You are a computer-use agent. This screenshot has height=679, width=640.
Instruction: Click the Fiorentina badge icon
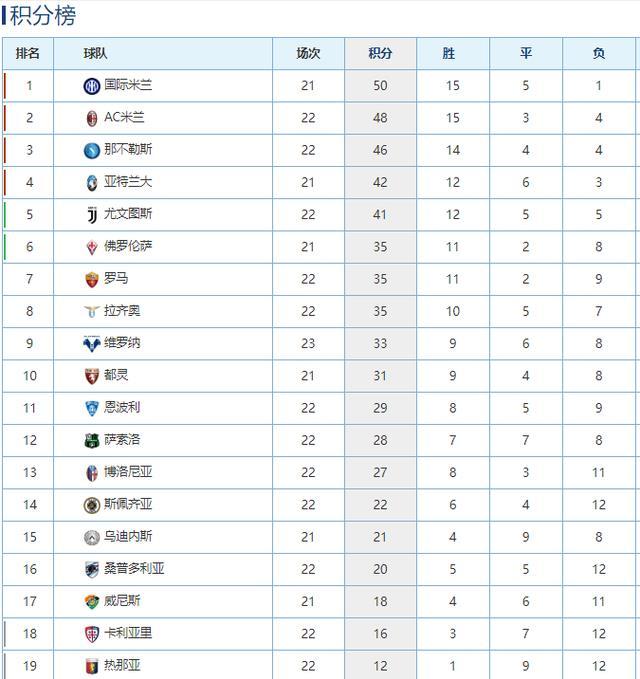(x=91, y=247)
